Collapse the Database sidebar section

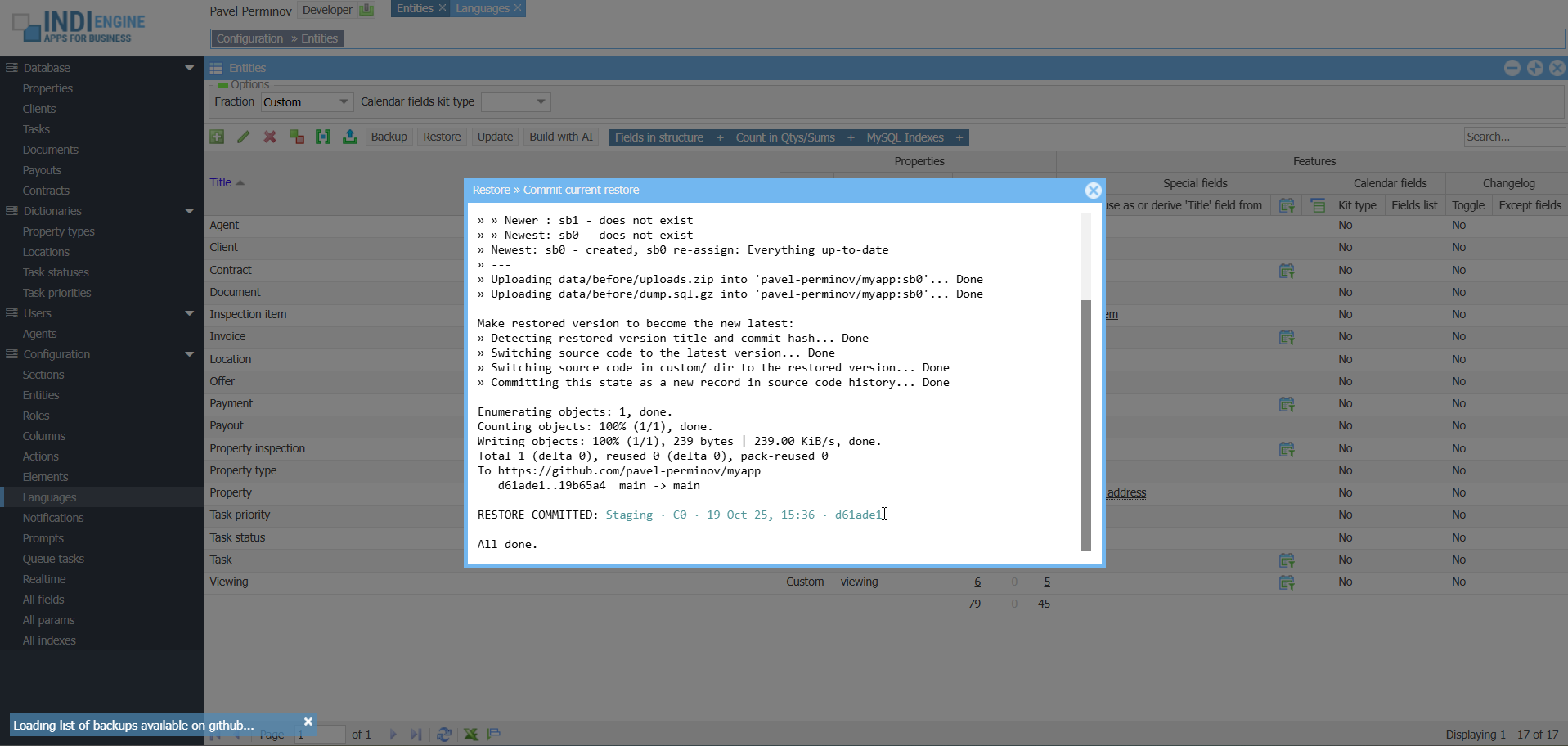coord(189,68)
